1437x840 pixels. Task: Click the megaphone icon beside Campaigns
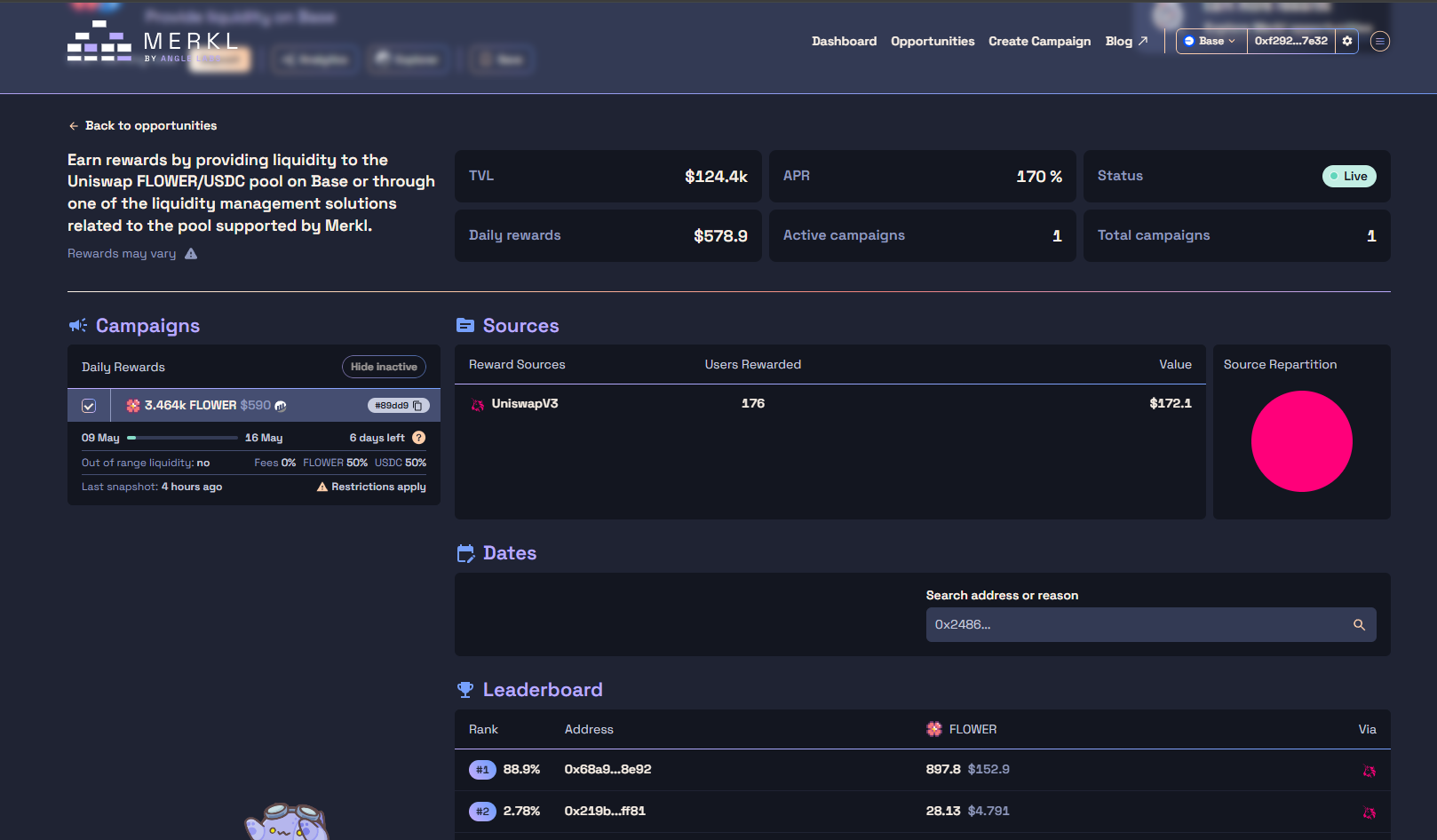click(x=78, y=326)
